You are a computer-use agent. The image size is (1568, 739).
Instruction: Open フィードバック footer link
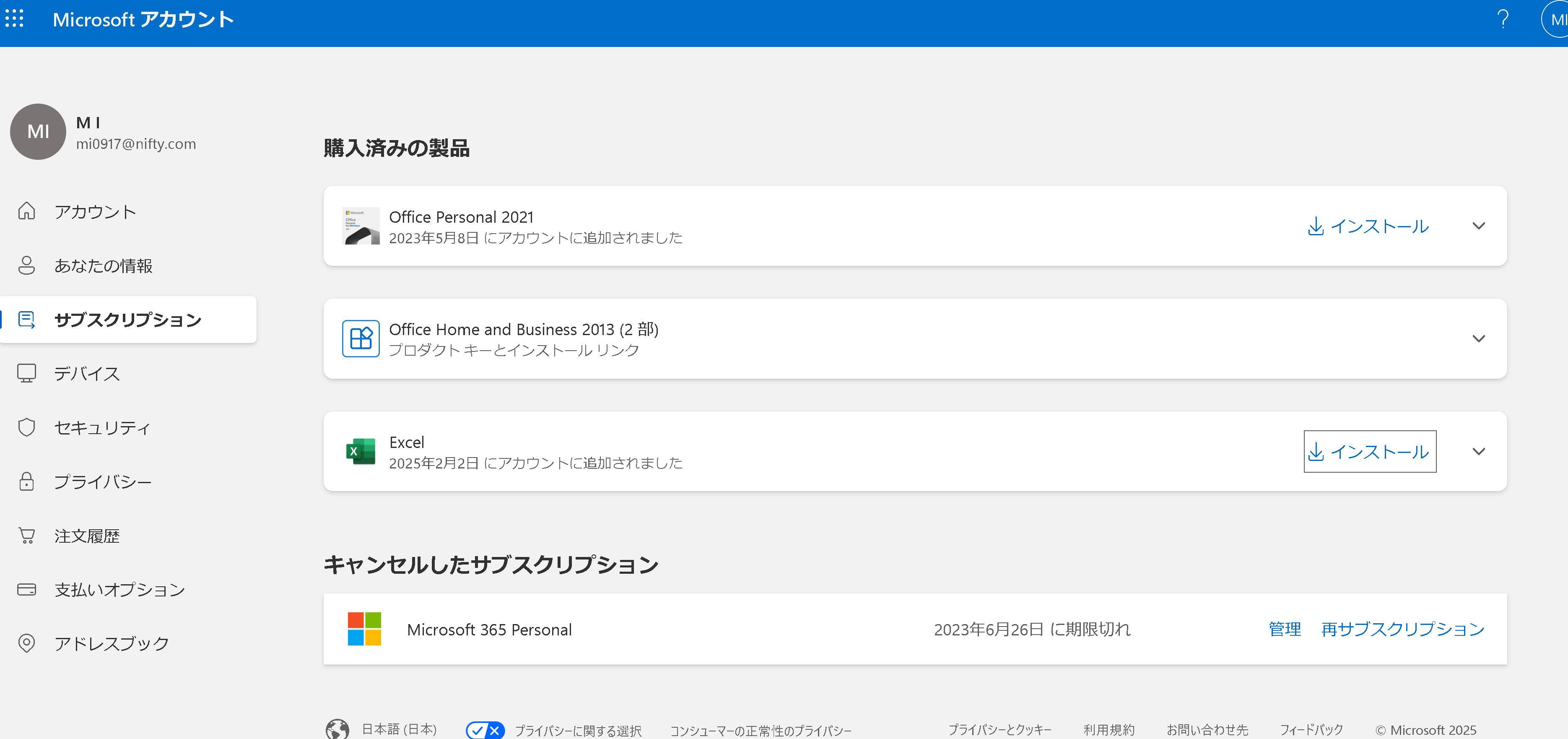point(1311,729)
